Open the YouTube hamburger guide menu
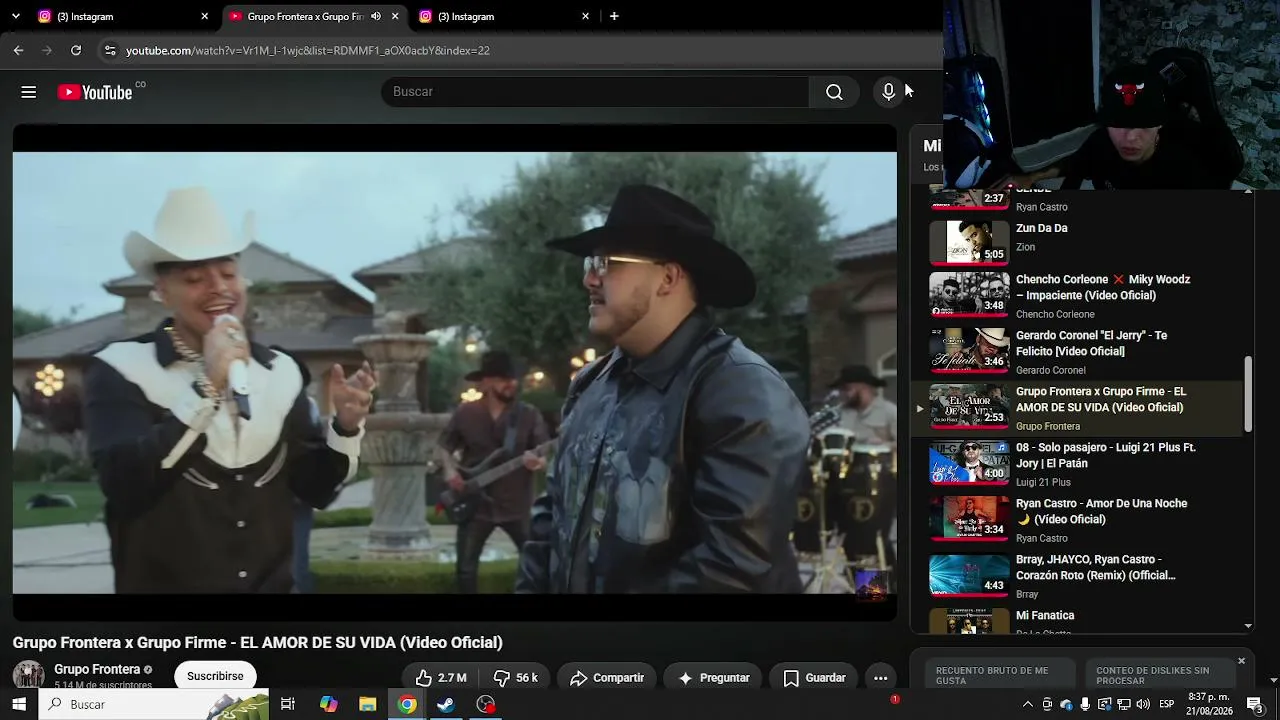 click(x=29, y=92)
